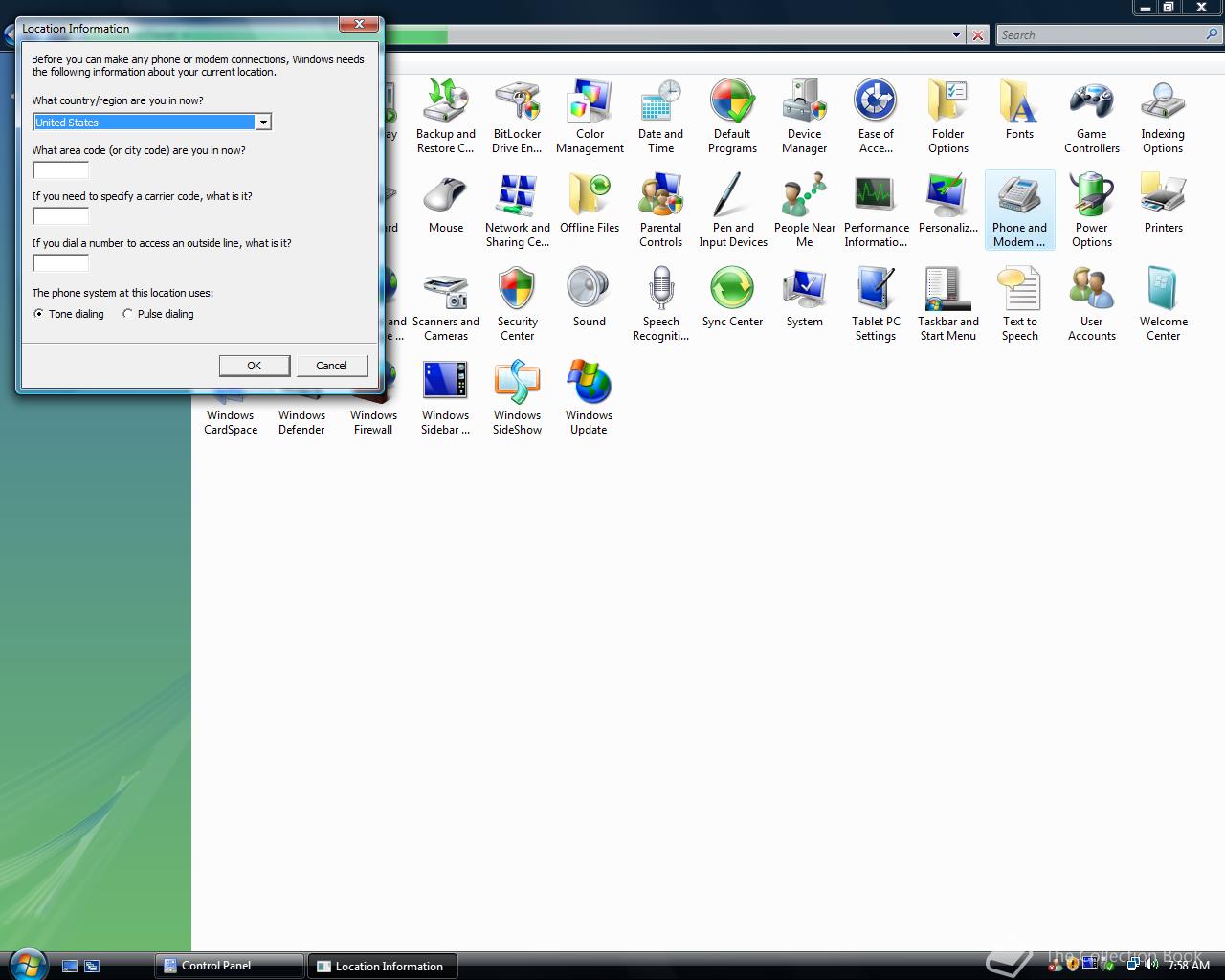Click Show Desktop quick launch icon
Viewport: 1225px width, 980px height.
(70, 967)
